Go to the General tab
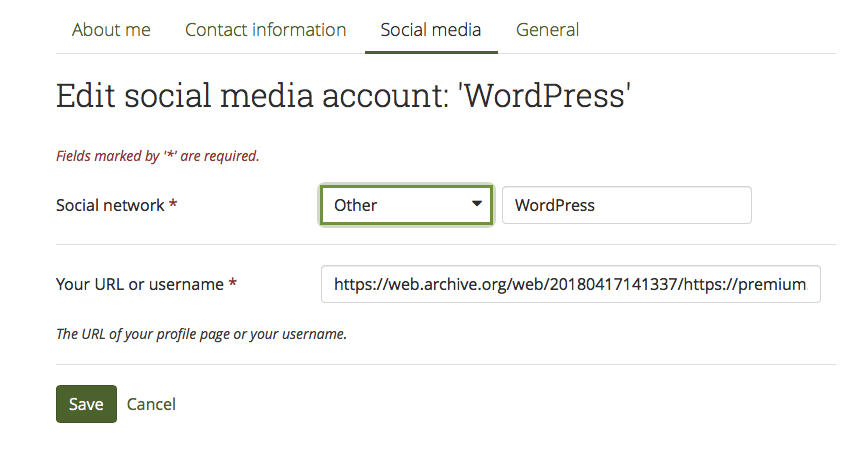Image resolution: width=857 pixels, height=465 pixels. [x=547, y=30]
